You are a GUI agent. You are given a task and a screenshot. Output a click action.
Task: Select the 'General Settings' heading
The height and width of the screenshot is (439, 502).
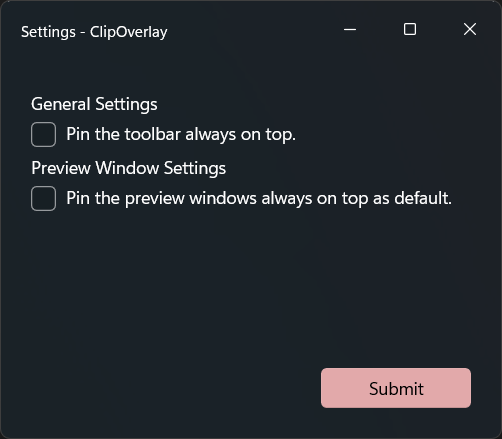94,104
